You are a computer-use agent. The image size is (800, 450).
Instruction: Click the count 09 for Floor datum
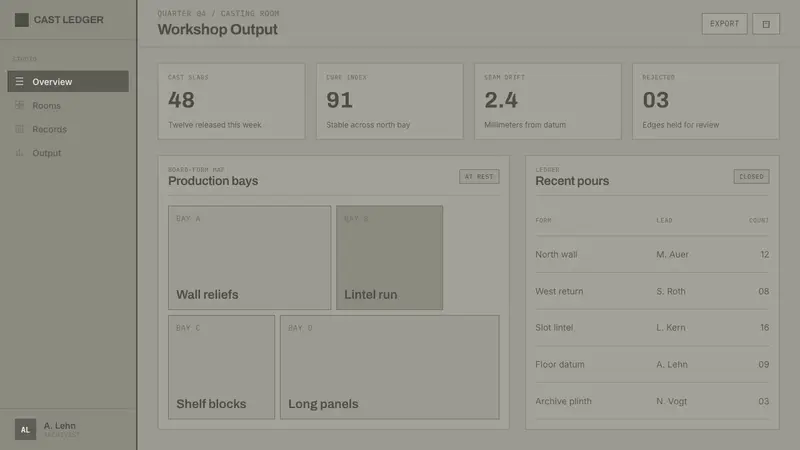point(763,364)
